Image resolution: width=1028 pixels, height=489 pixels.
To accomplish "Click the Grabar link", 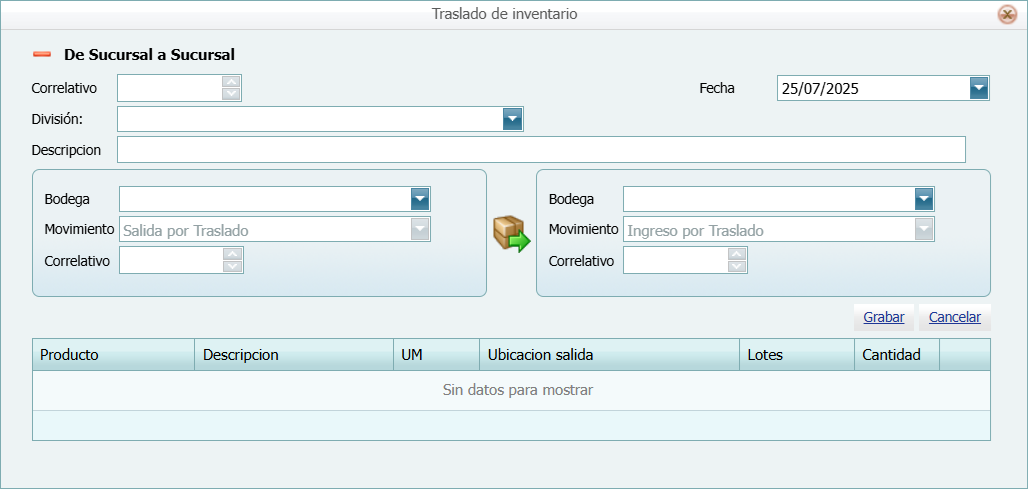I will (x=884, y=317).
